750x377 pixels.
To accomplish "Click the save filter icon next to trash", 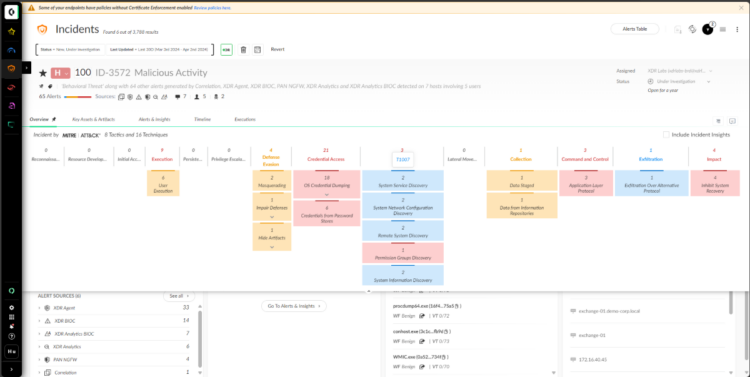I will click(x=258, y=50).
